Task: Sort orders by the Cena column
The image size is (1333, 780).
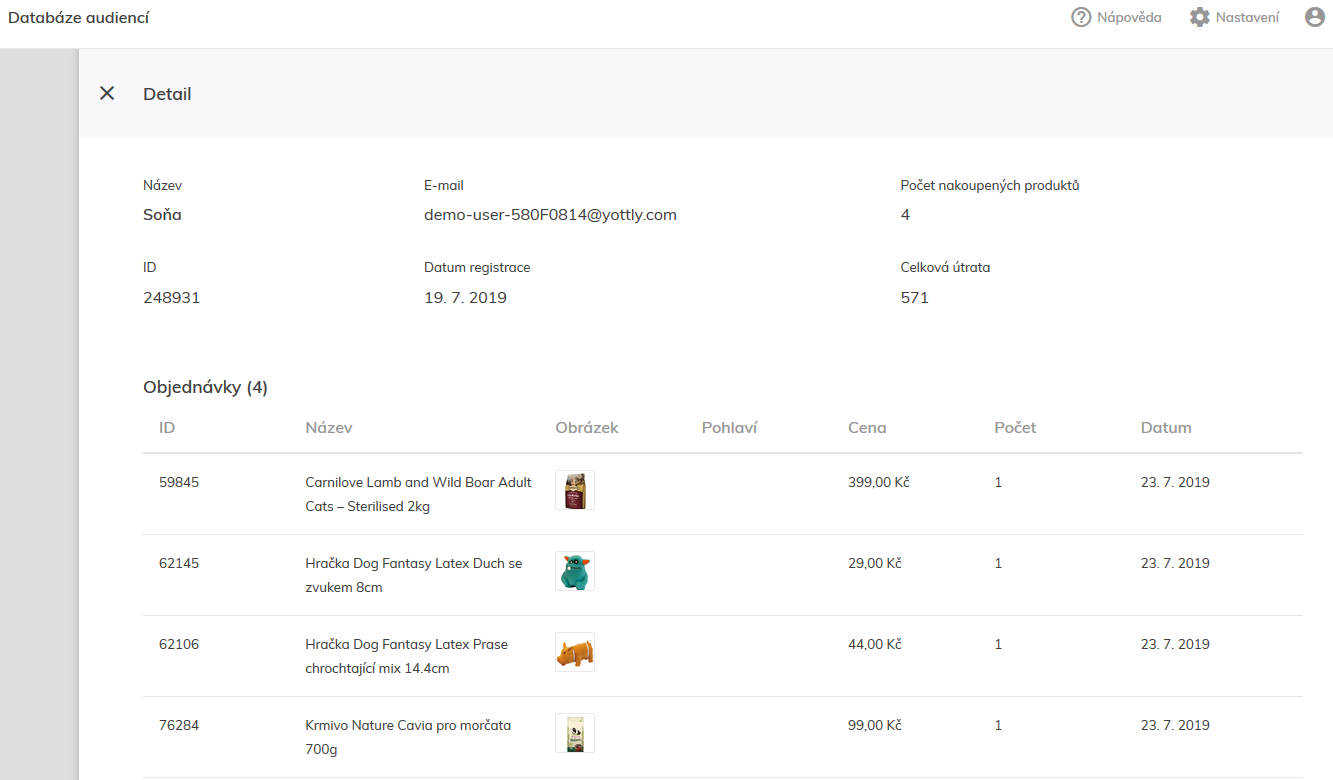Action: tap(867, 427)
